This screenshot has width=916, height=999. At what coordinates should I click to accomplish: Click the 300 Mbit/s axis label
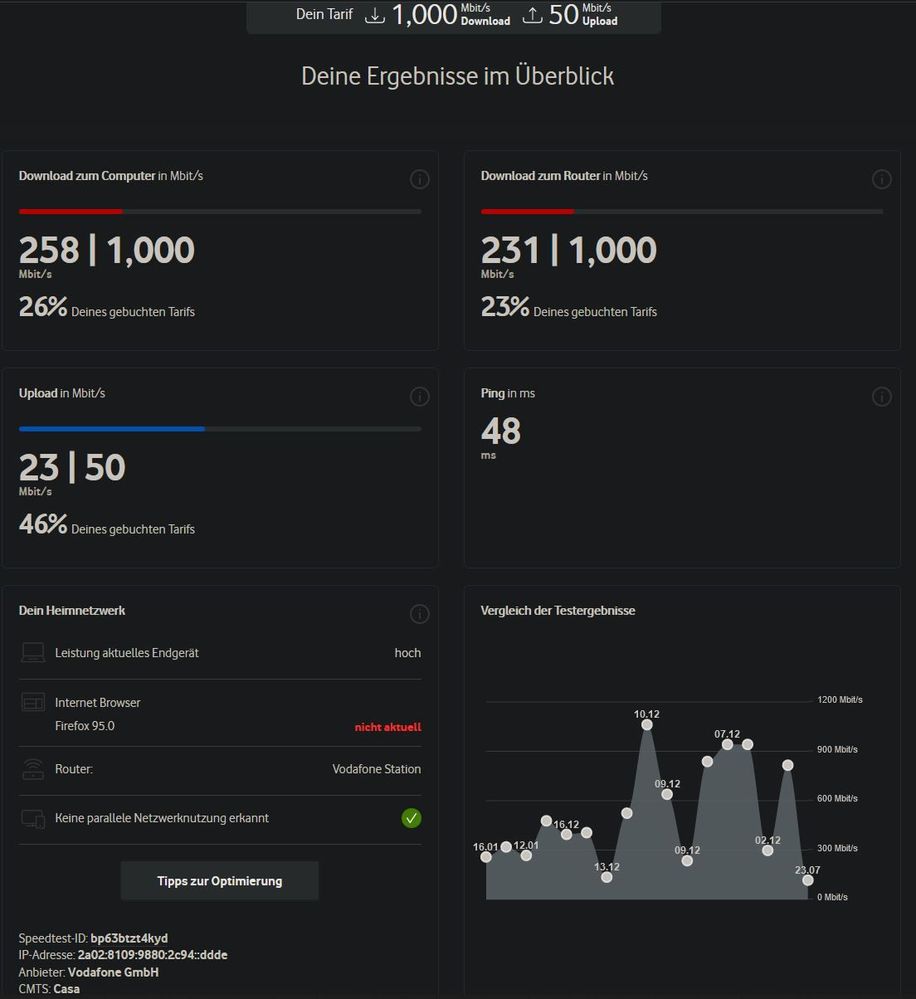tap(837, 848)
